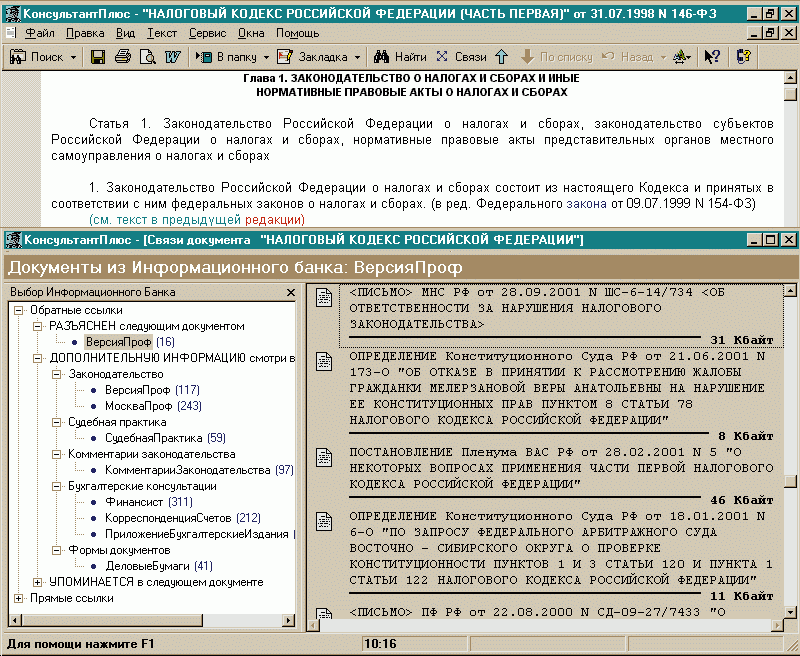The width and height of the screenshot is (800, 656).
Task: Collapse the Обратные ссылки tree node
Action: coord(18,310)
